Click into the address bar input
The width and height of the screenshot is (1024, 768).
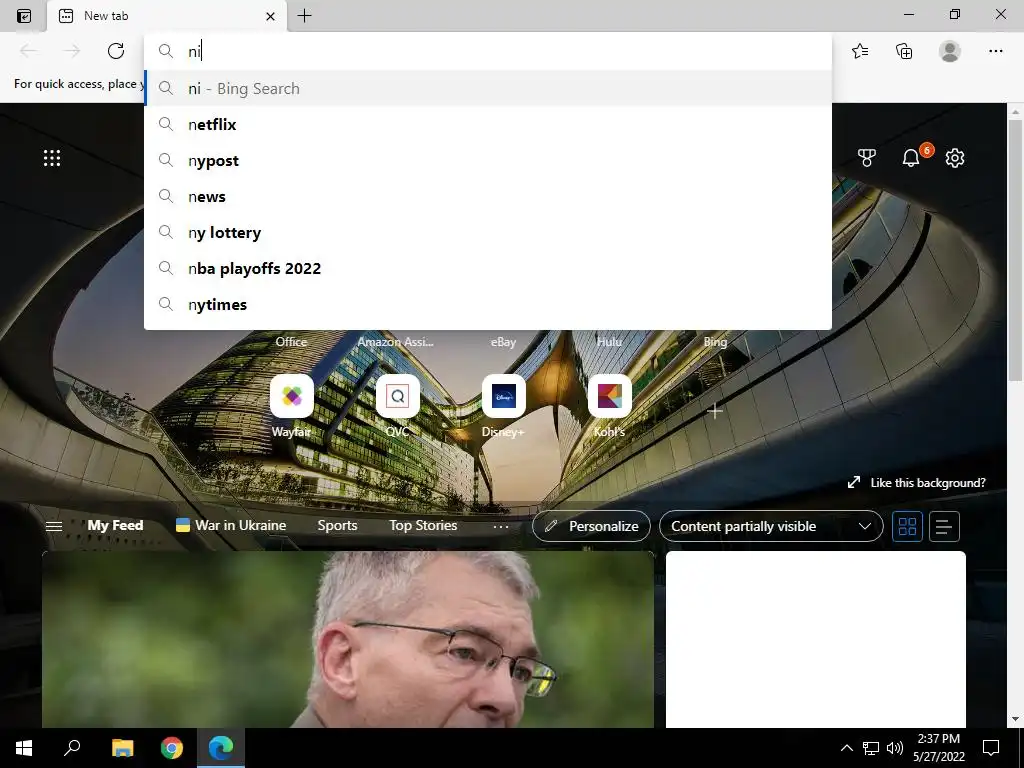pyautogui.click(x=488, y=51)
